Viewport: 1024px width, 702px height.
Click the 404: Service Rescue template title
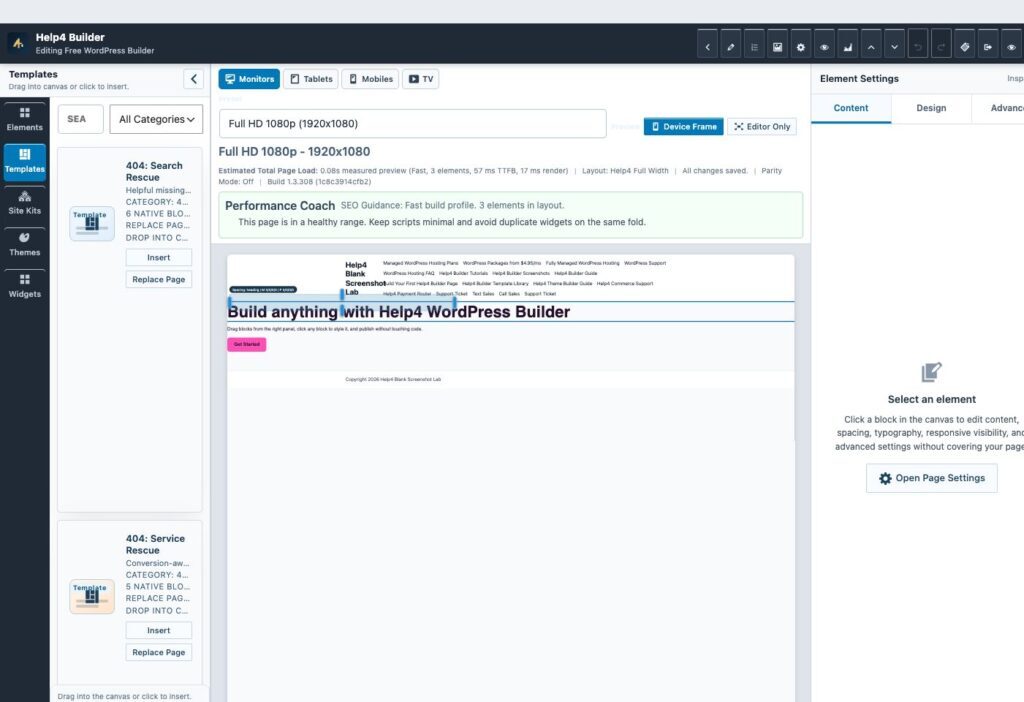pyautogui.click(x=155, y=544)
